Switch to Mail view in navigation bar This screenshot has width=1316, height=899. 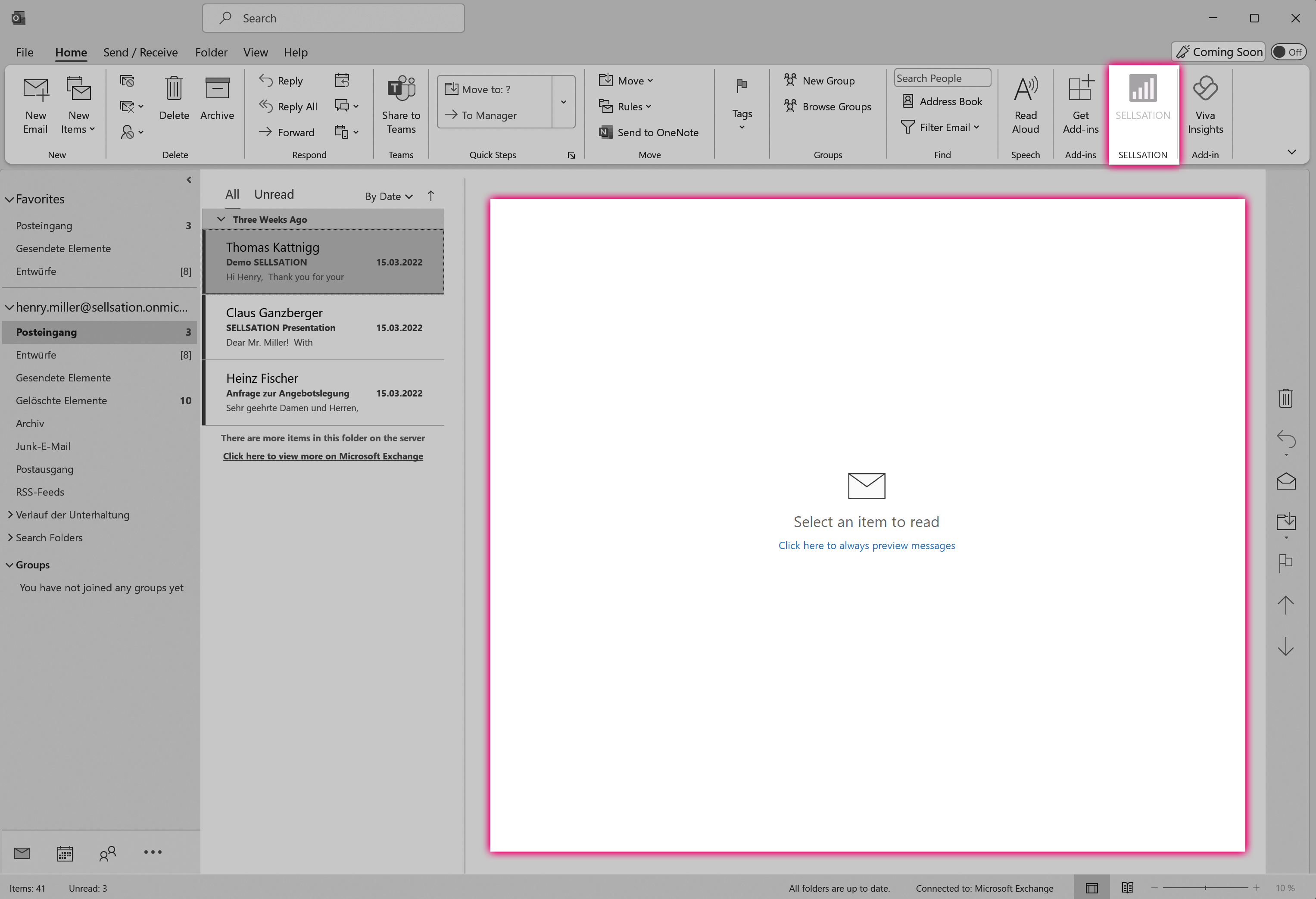coord(22,852)
